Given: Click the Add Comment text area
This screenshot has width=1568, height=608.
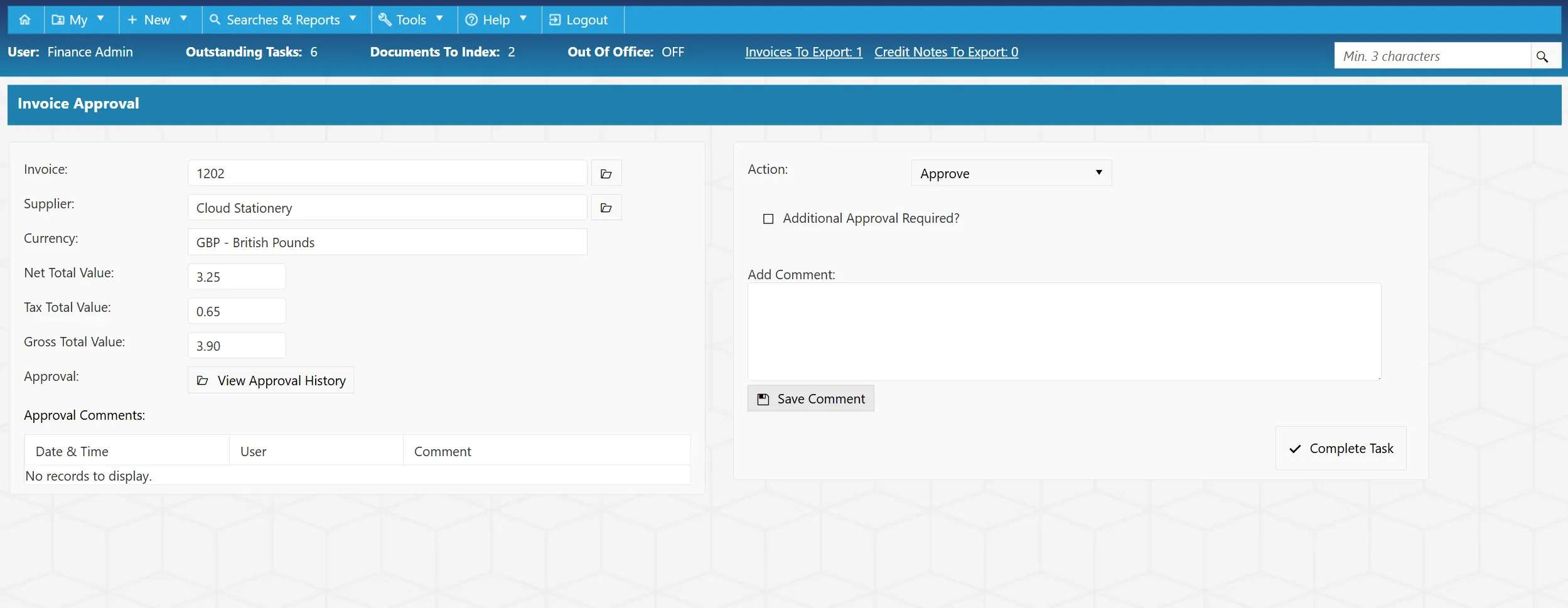Looking at the screenshot, I should 1064,331.
